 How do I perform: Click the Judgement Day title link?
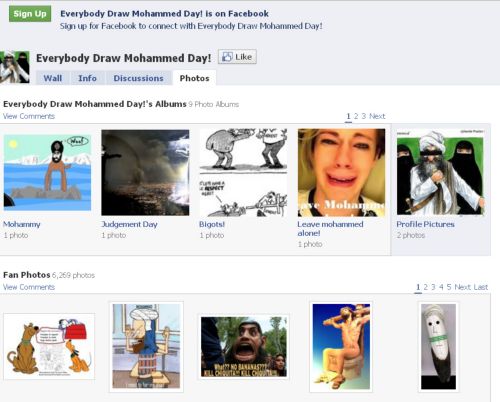pos(129,224)
